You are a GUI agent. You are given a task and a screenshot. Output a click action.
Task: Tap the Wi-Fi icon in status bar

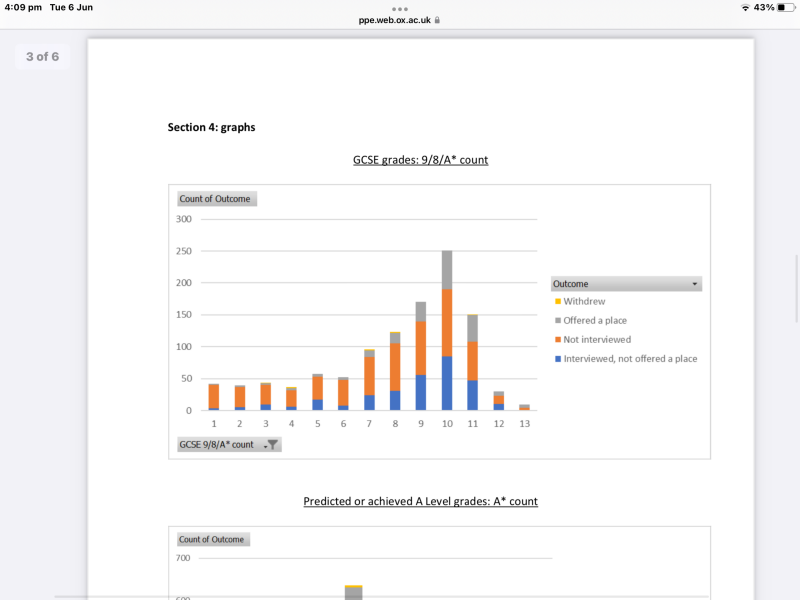745,8
